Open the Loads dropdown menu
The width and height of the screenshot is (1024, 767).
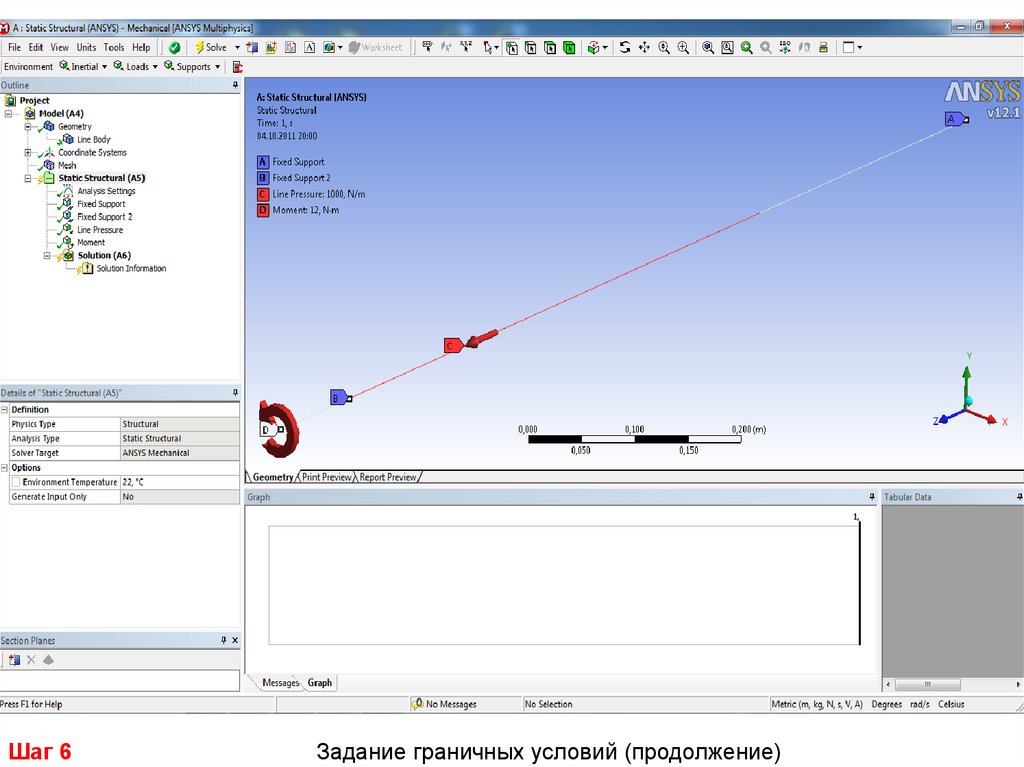pyautogui.click(x=136, y=67)
